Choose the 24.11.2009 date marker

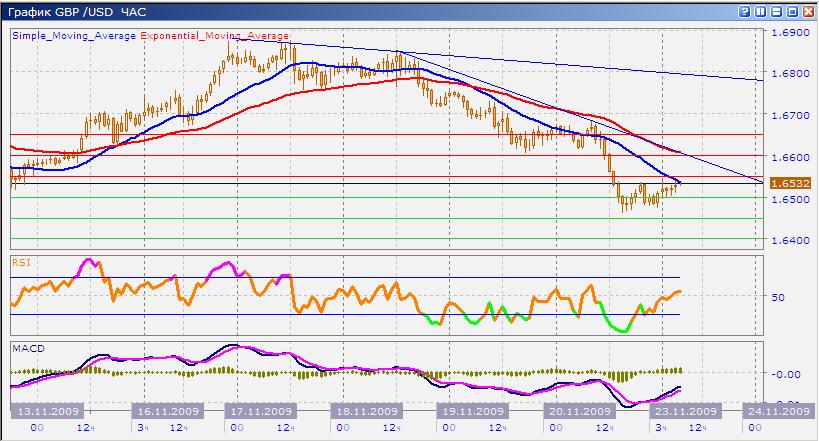pyautogui.click(x=778, y=411)
